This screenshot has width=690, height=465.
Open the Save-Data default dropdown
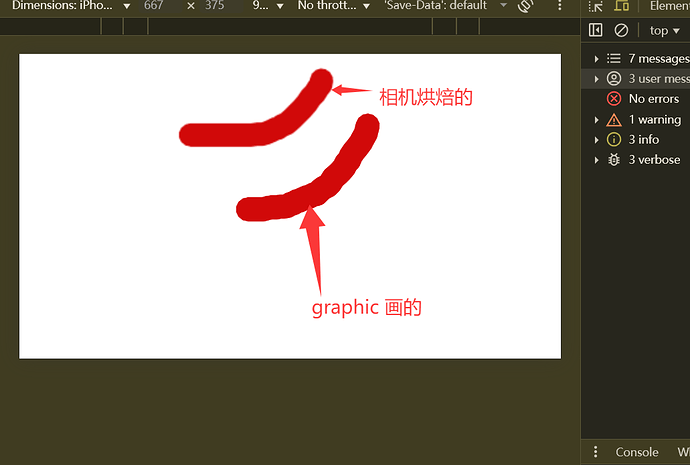(x=445, y=6)
